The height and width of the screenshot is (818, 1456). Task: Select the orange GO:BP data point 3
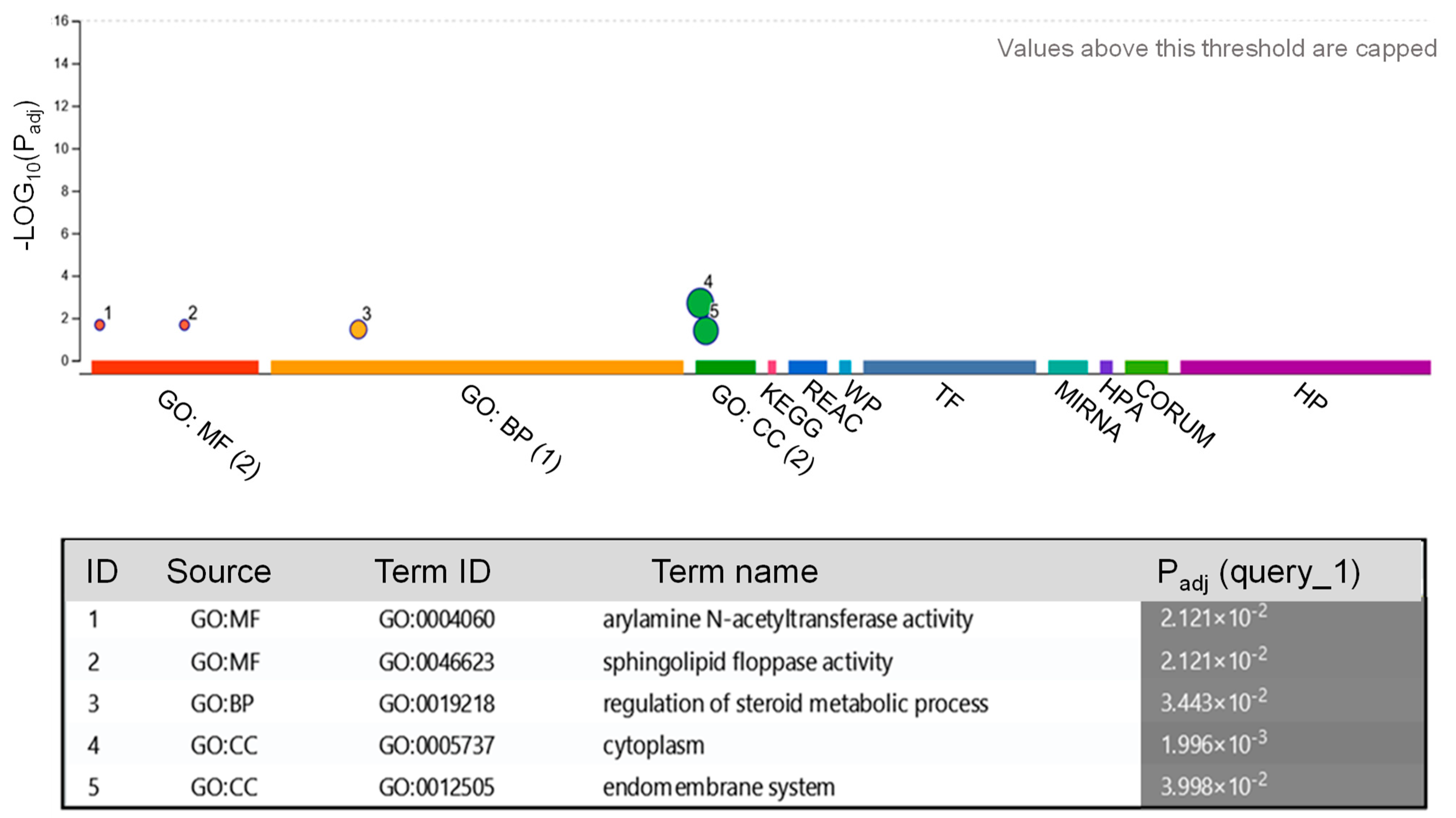coord(358,329)
